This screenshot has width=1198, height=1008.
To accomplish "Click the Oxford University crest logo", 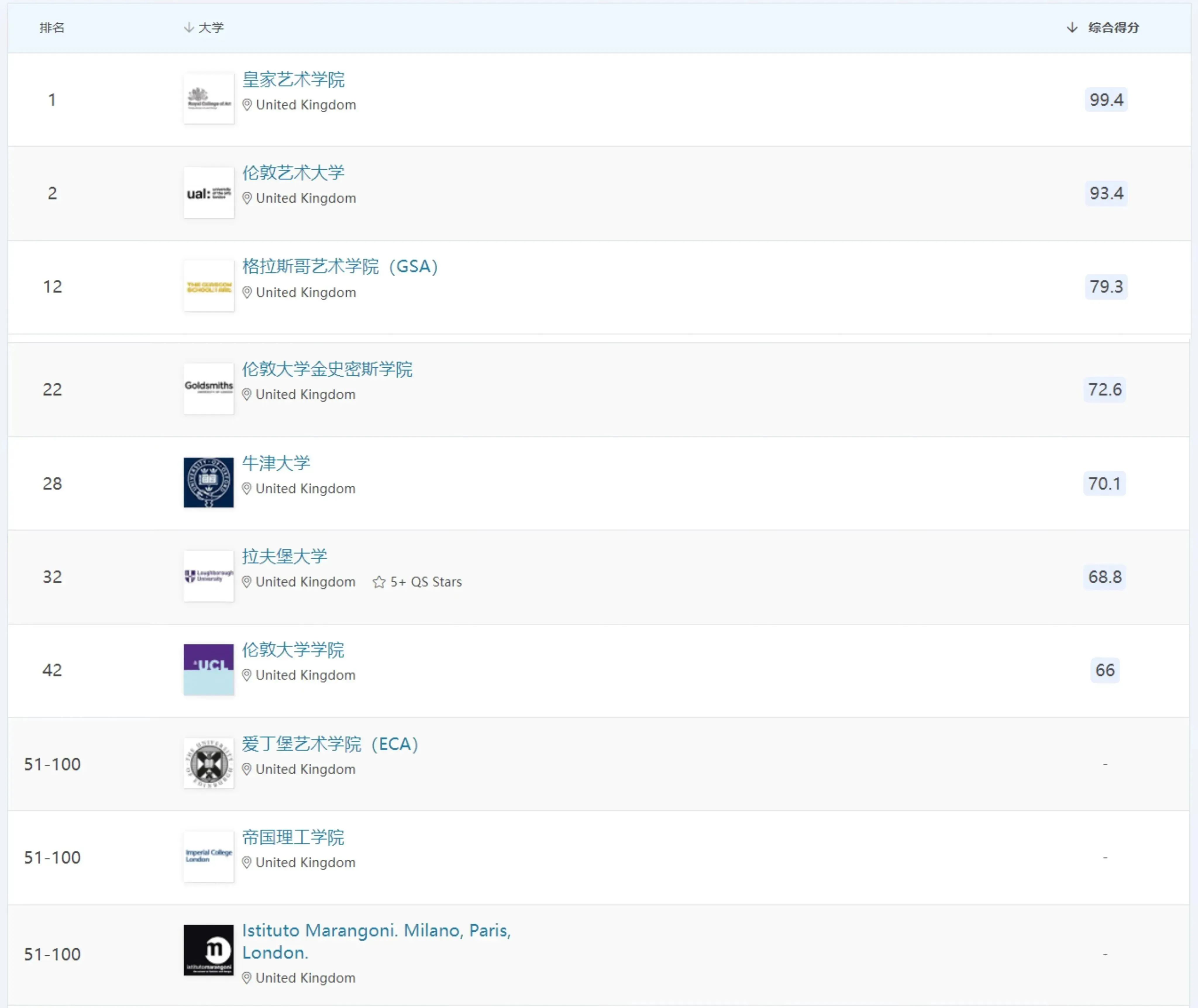I will point(209,482).
